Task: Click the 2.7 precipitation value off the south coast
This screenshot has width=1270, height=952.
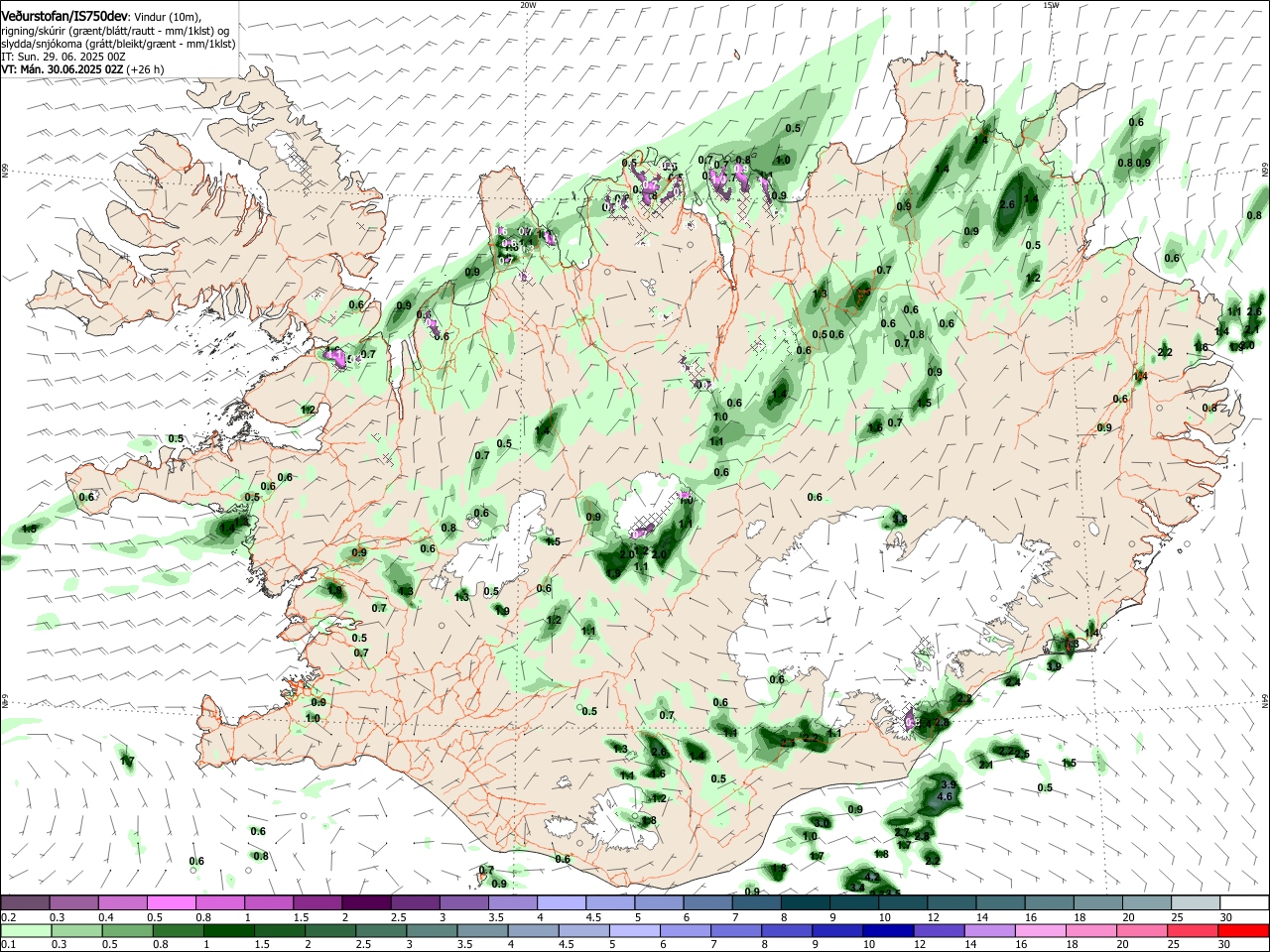Action: point(901,833)
